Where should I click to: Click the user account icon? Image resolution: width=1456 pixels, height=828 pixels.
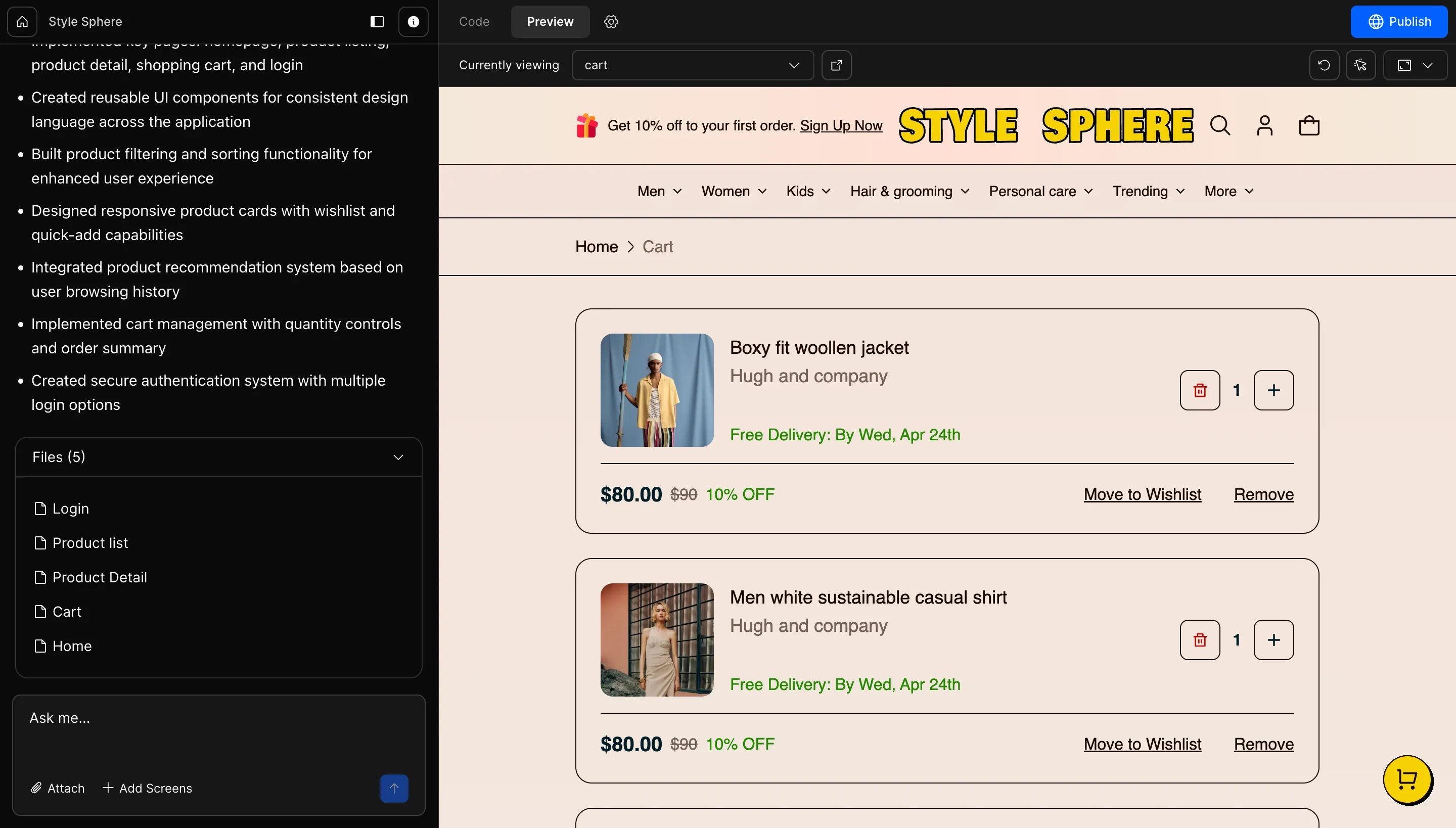point(1264,126)
